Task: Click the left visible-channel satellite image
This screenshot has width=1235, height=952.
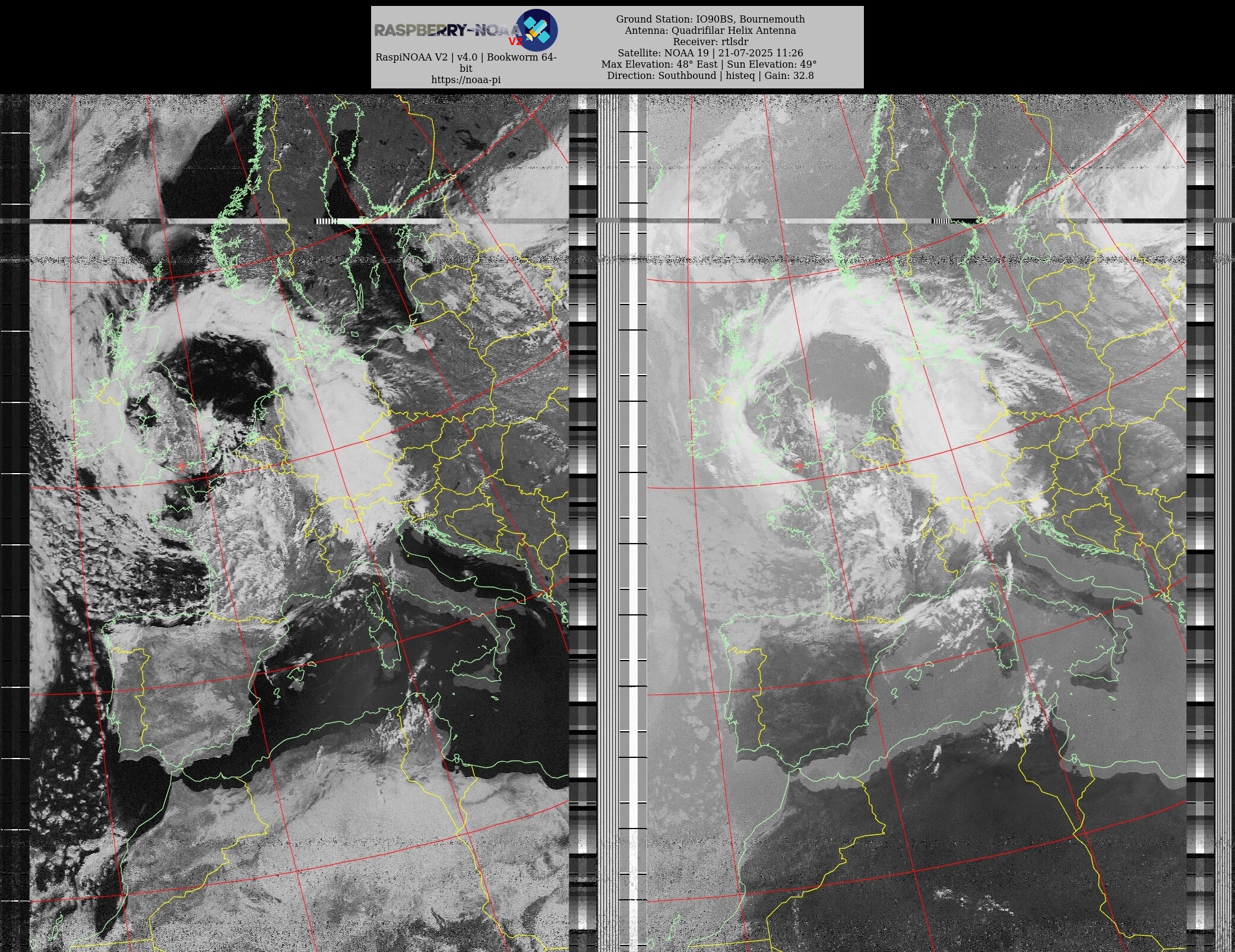Action: (299, 523)
